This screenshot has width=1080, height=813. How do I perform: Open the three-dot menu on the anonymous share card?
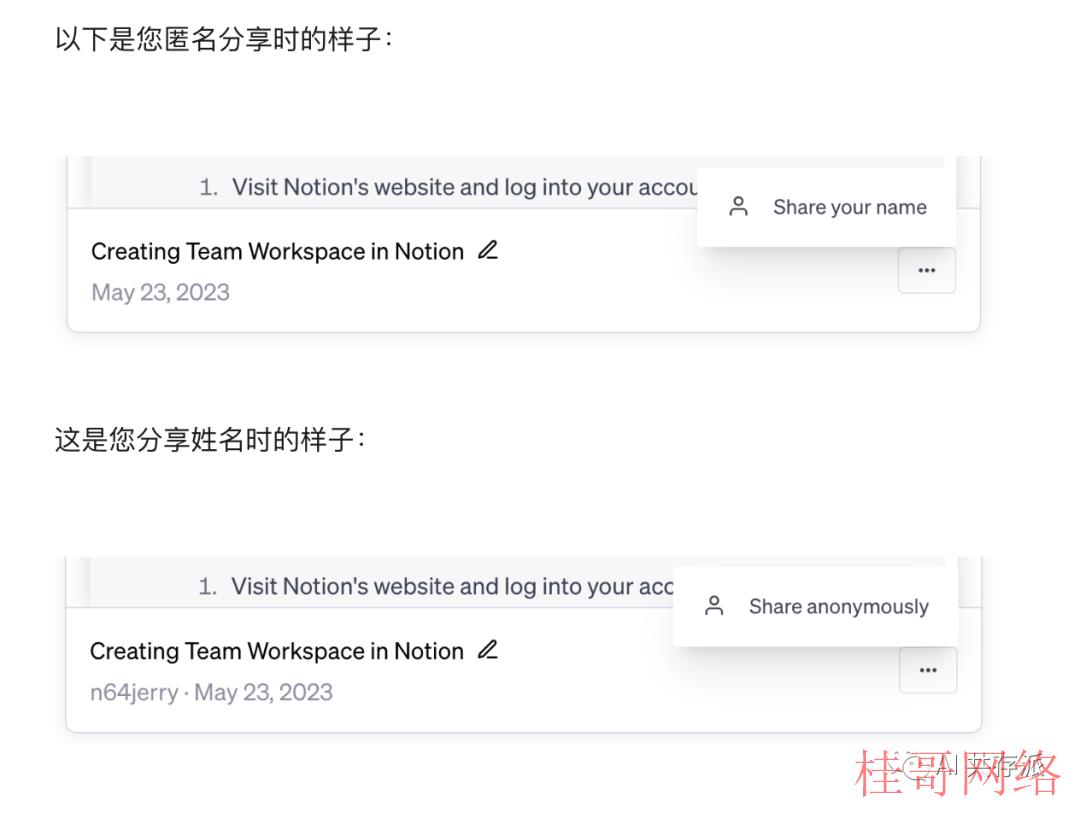pos(926,270)
